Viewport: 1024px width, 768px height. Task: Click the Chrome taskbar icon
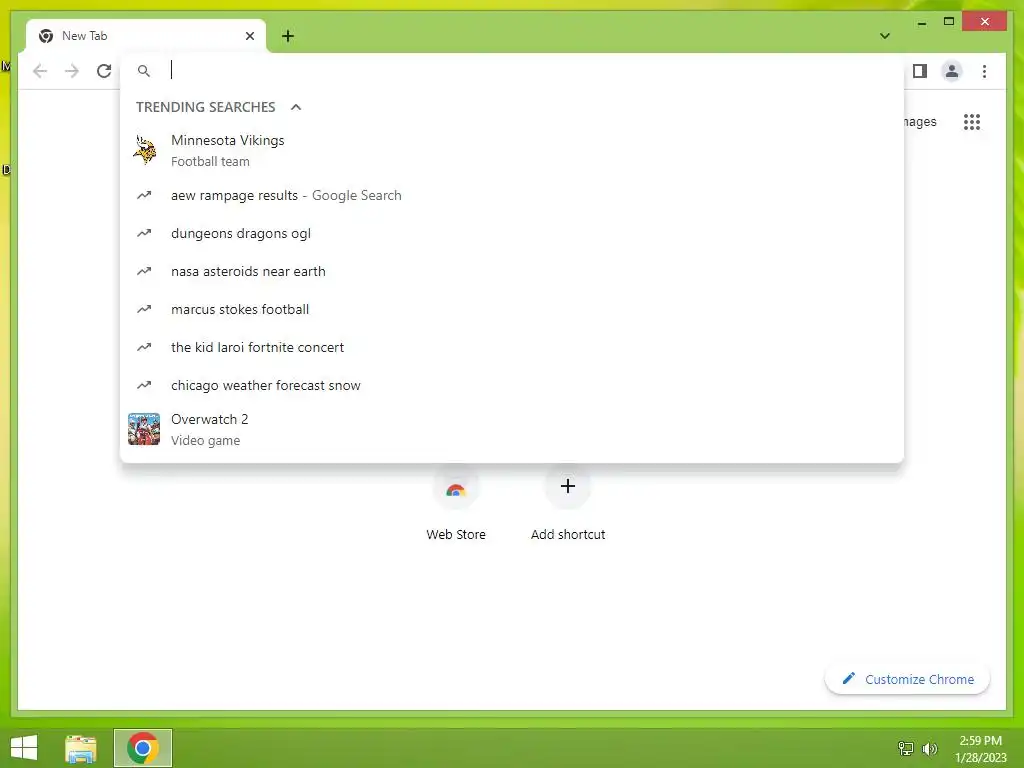coord(143,748)
